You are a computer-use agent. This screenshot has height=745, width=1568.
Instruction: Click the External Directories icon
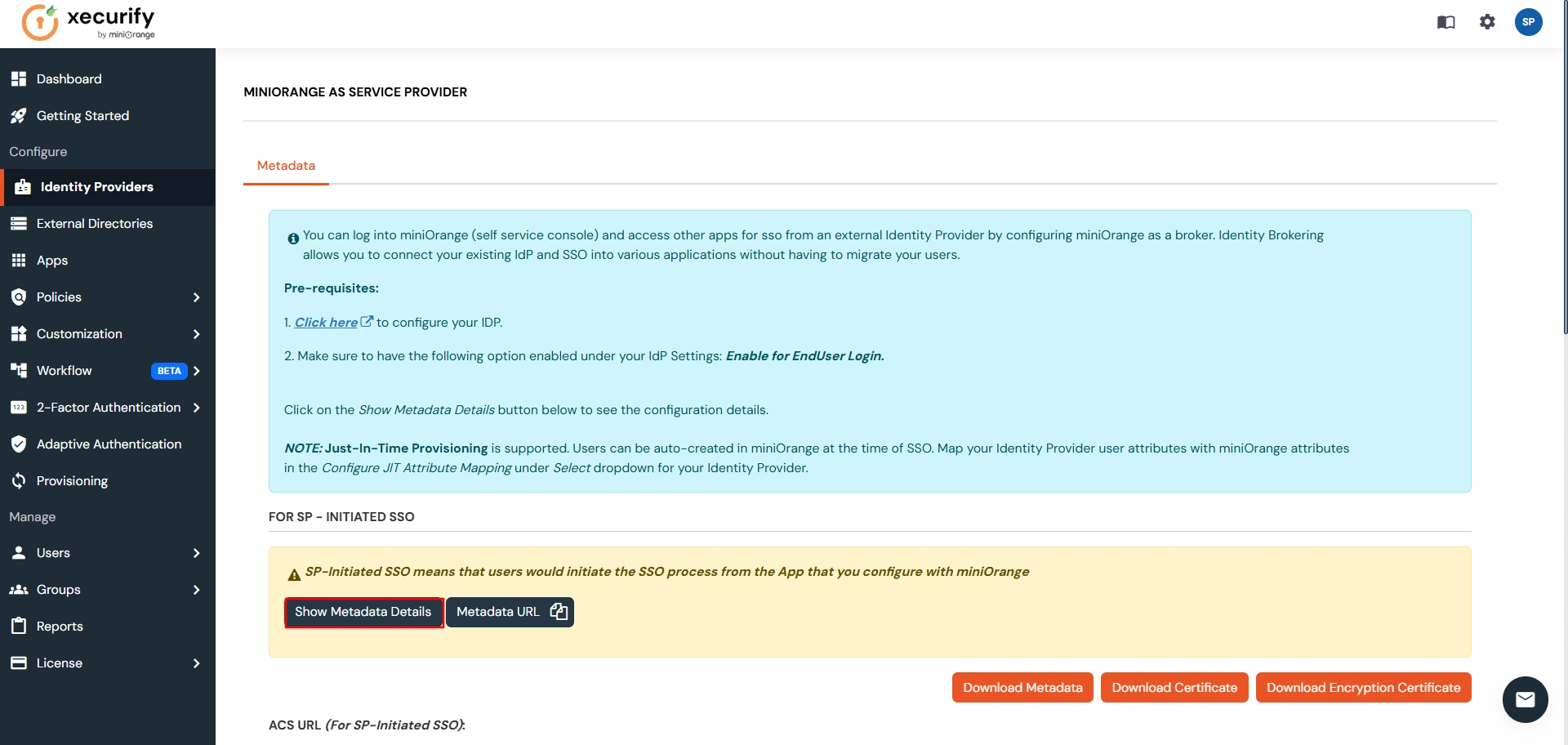pyautogui.click(x=19, y=223)
